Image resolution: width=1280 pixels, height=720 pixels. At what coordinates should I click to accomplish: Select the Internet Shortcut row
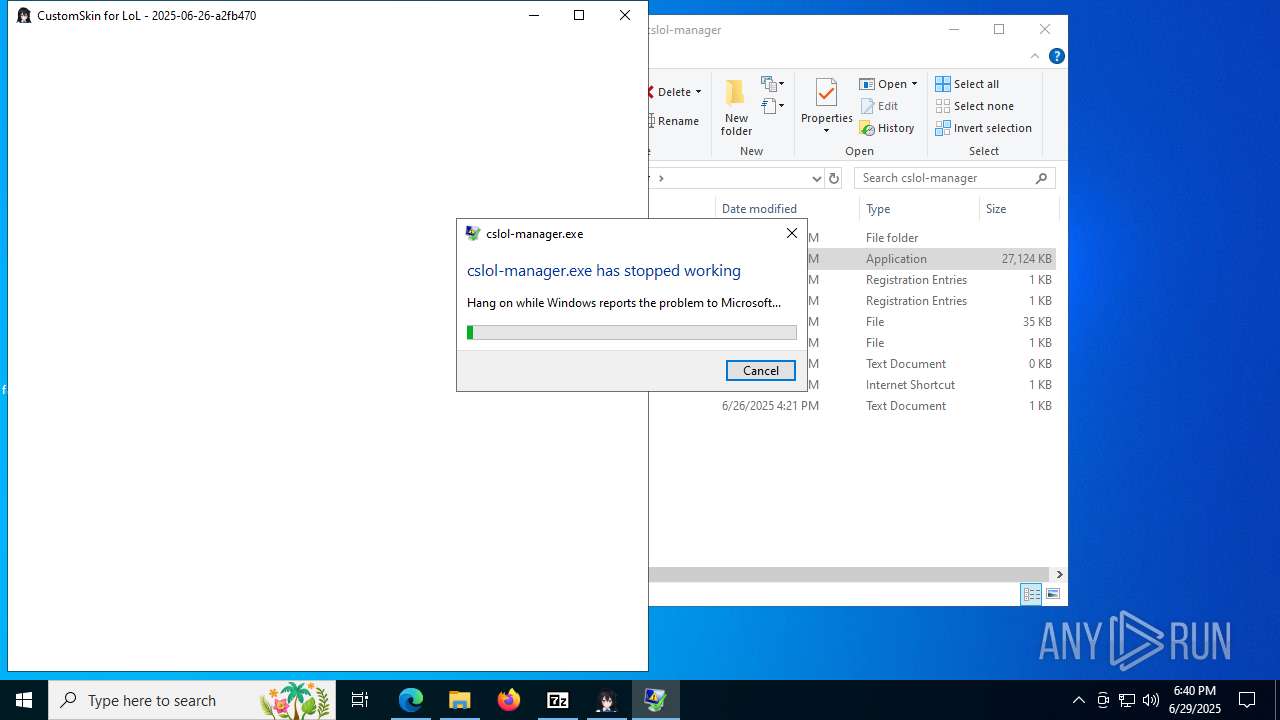(852, 385)
